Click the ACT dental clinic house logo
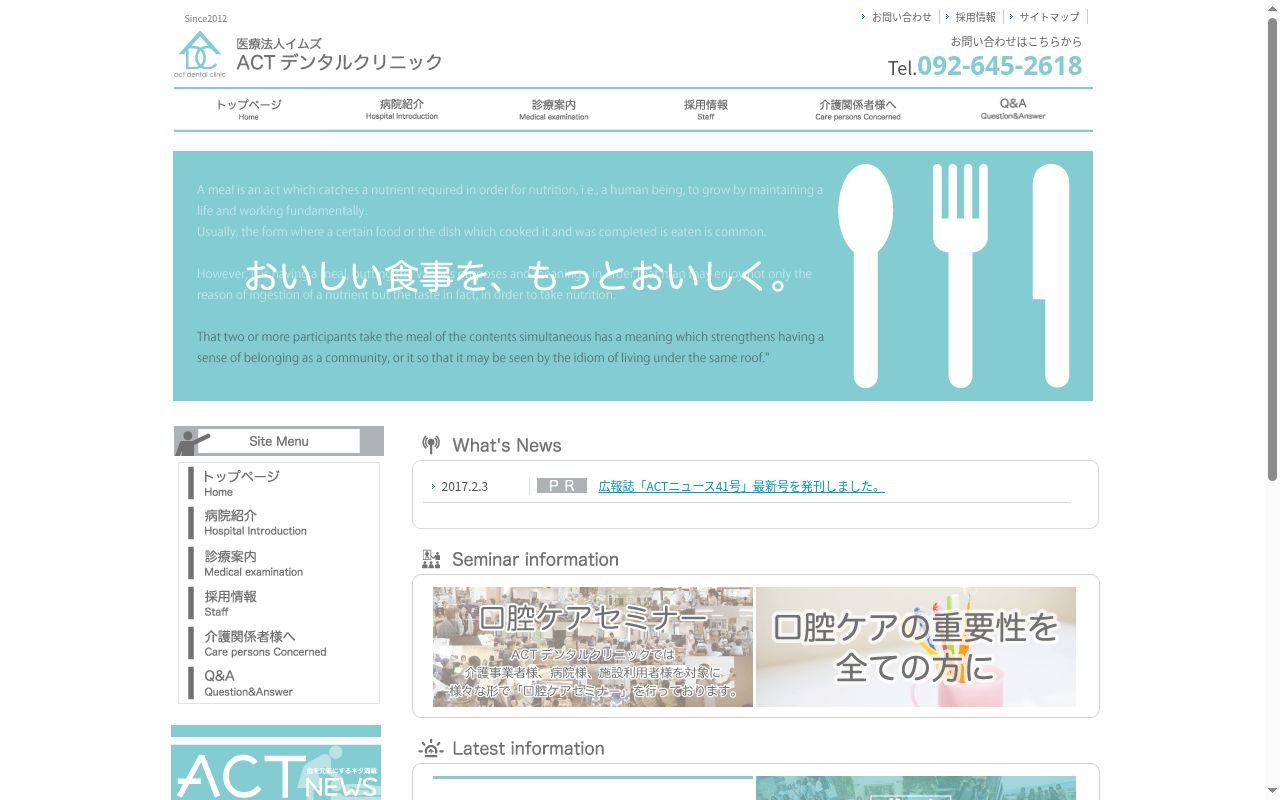This screenshot has width=1280, height=800. tap(200, 54)
